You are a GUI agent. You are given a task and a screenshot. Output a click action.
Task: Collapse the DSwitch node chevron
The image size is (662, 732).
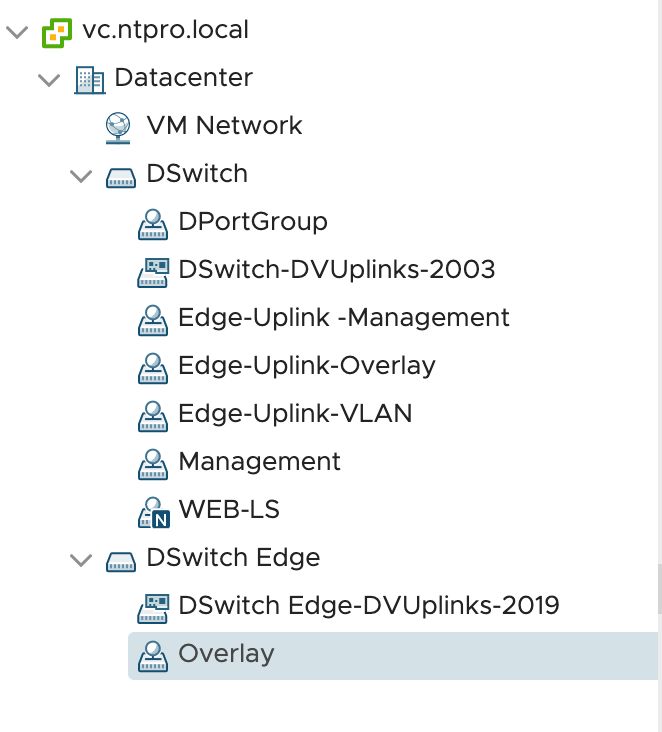coord(81,176)
